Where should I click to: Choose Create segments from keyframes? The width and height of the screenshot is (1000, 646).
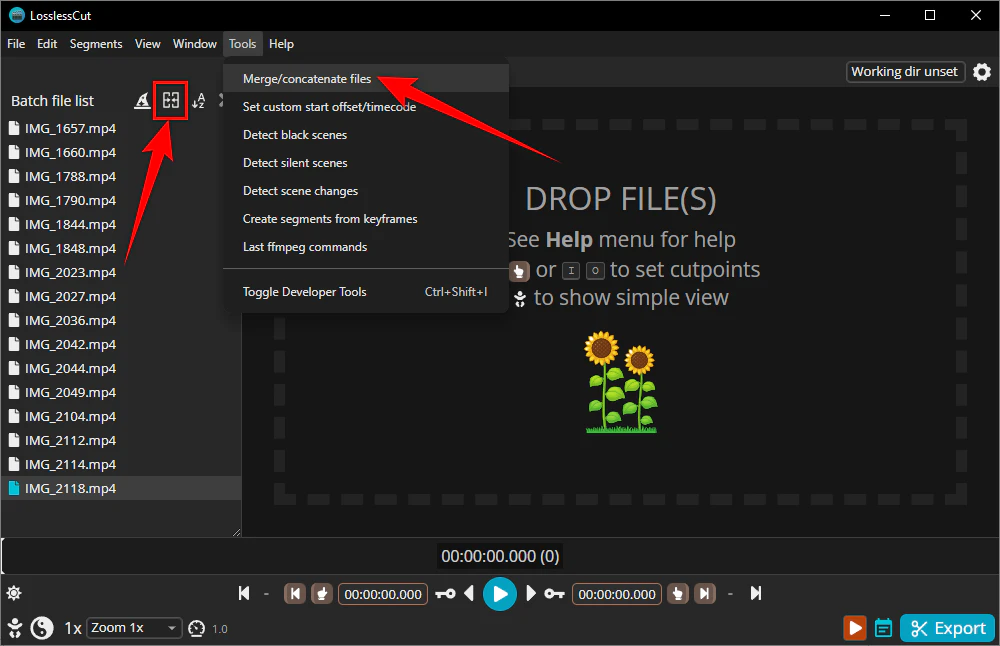pyautogui.click(x=366, y=219)
